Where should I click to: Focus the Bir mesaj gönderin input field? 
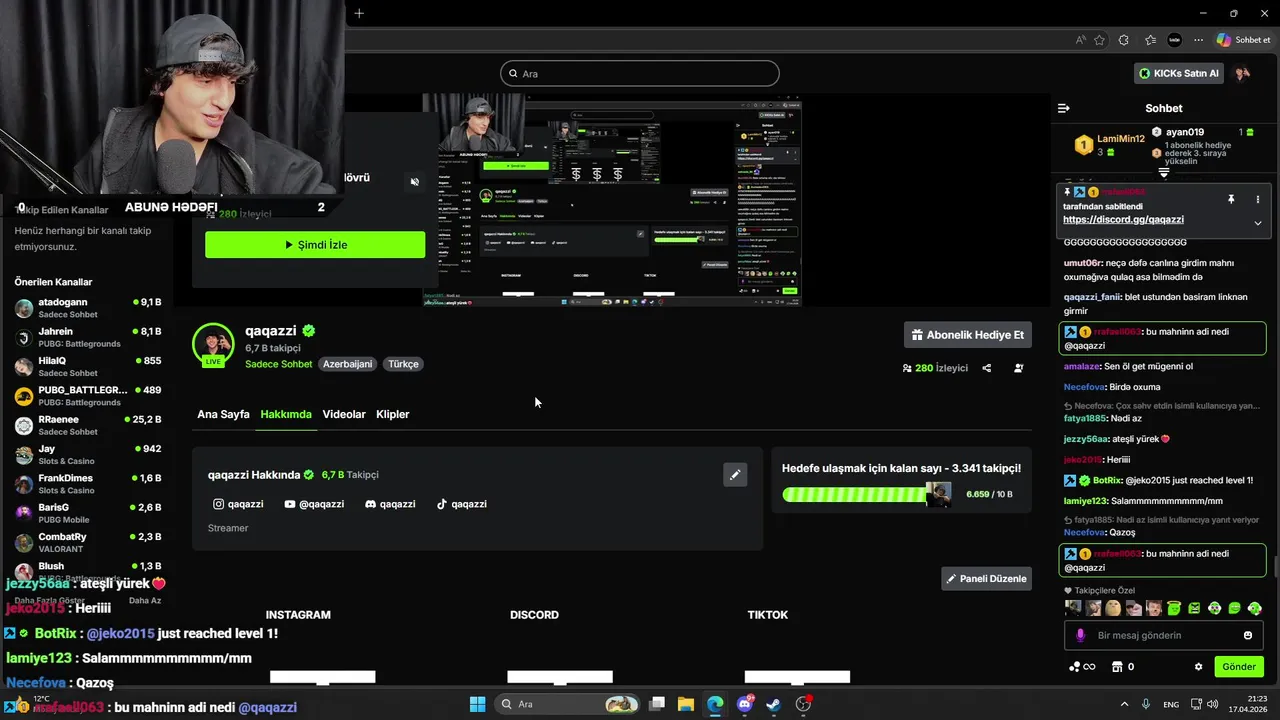[1165, 635]
